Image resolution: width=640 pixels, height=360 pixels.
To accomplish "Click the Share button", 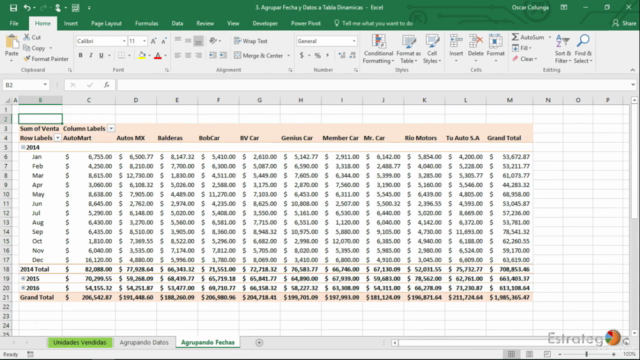I will (x=624, y=23).
